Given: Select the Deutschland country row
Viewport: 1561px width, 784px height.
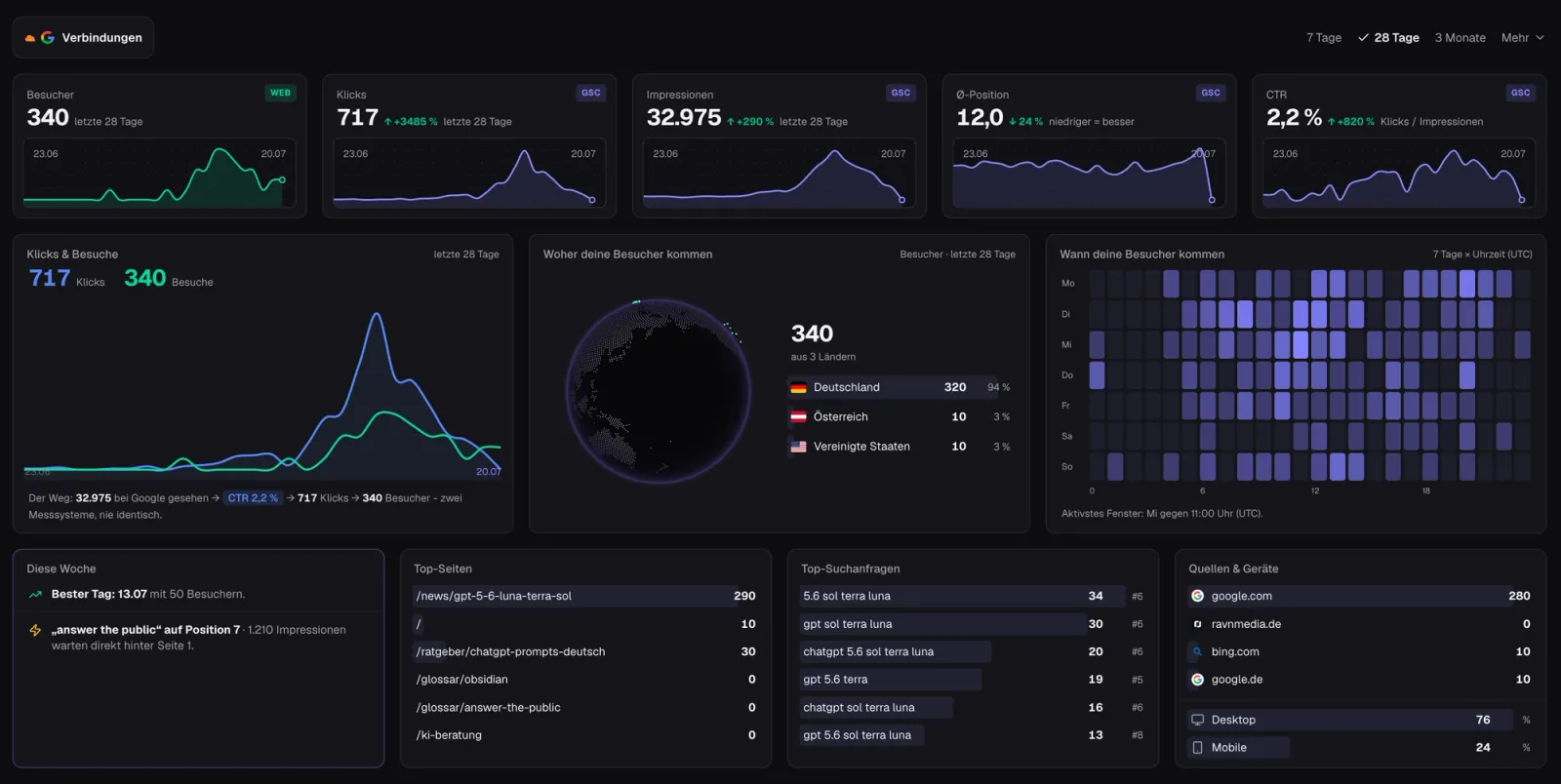Looking at the screenshot, I should click(x=901, y=387).
